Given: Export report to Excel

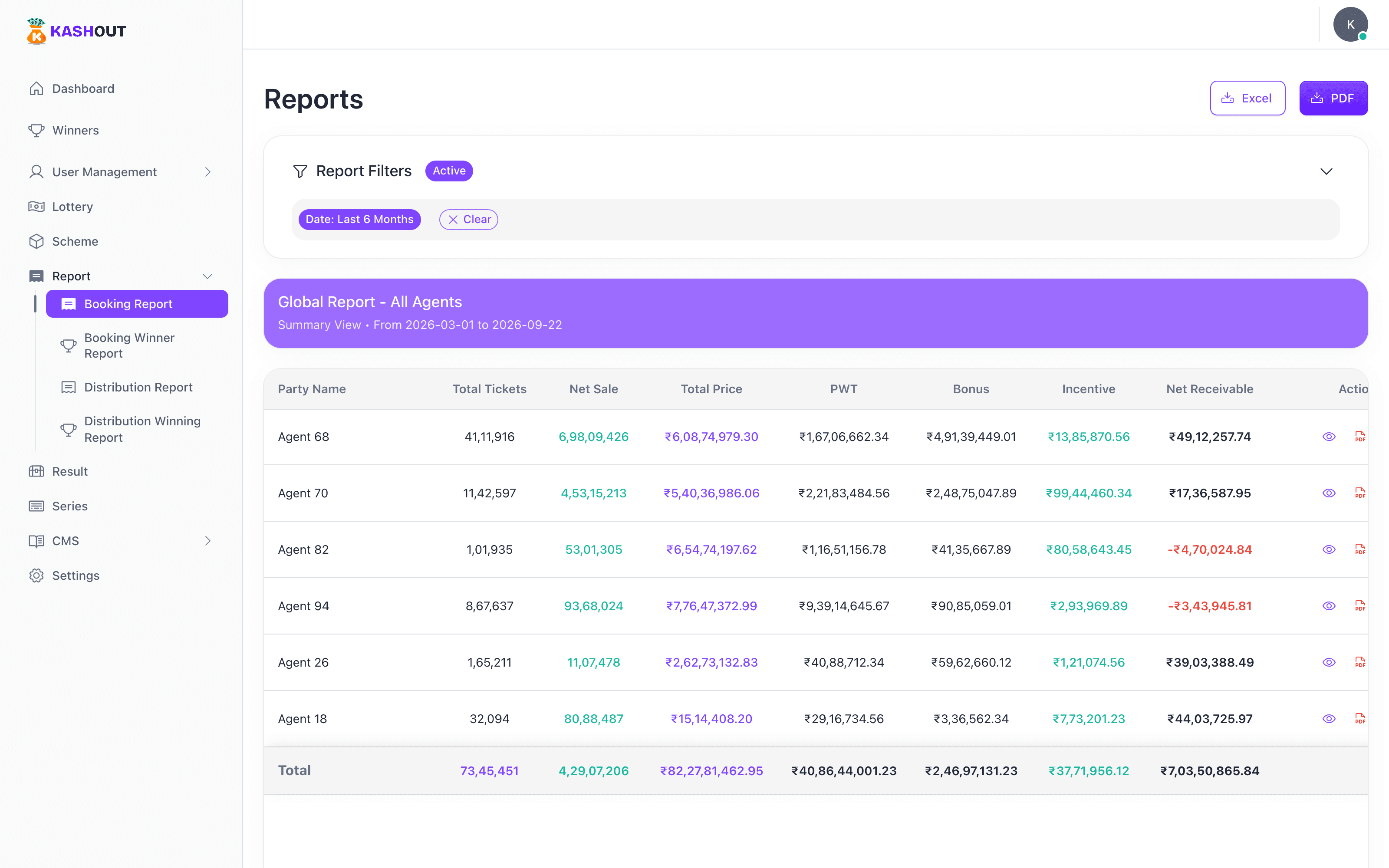Looking at the screenshot, I should click(1247, 98).
